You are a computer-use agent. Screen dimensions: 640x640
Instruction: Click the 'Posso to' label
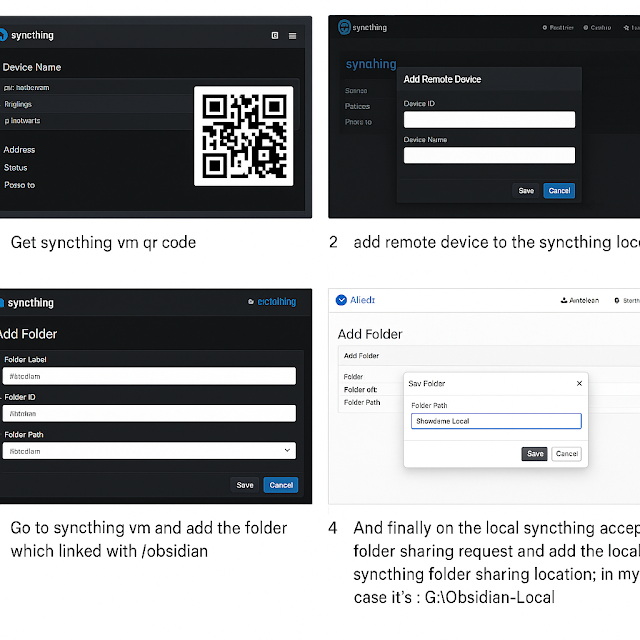pyautogui.click(x=19, y=185)
